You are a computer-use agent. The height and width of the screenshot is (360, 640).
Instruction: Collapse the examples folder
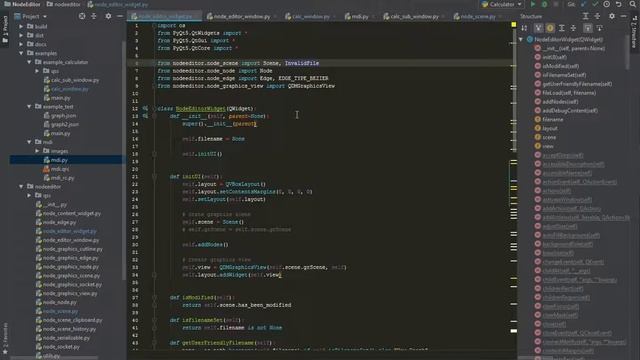(x=21, y=53)
